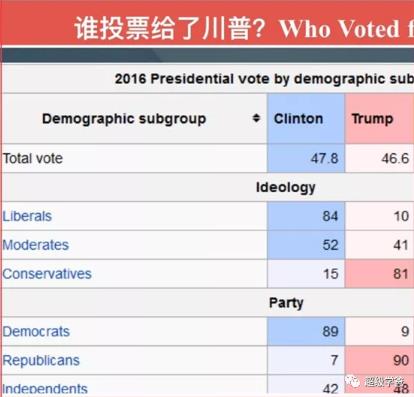Click the Clinton column header
This screenshot has height=397, width=414.
tap(306, 119)
